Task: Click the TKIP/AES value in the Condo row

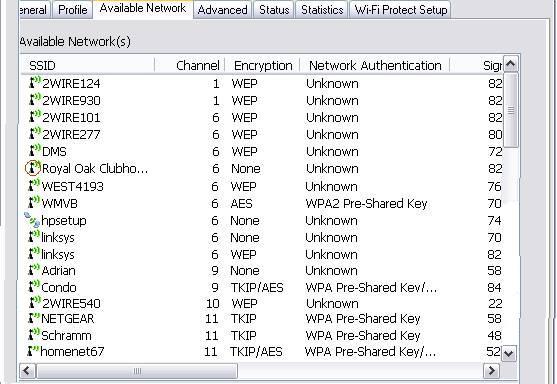Action: [x=257, y=287]
